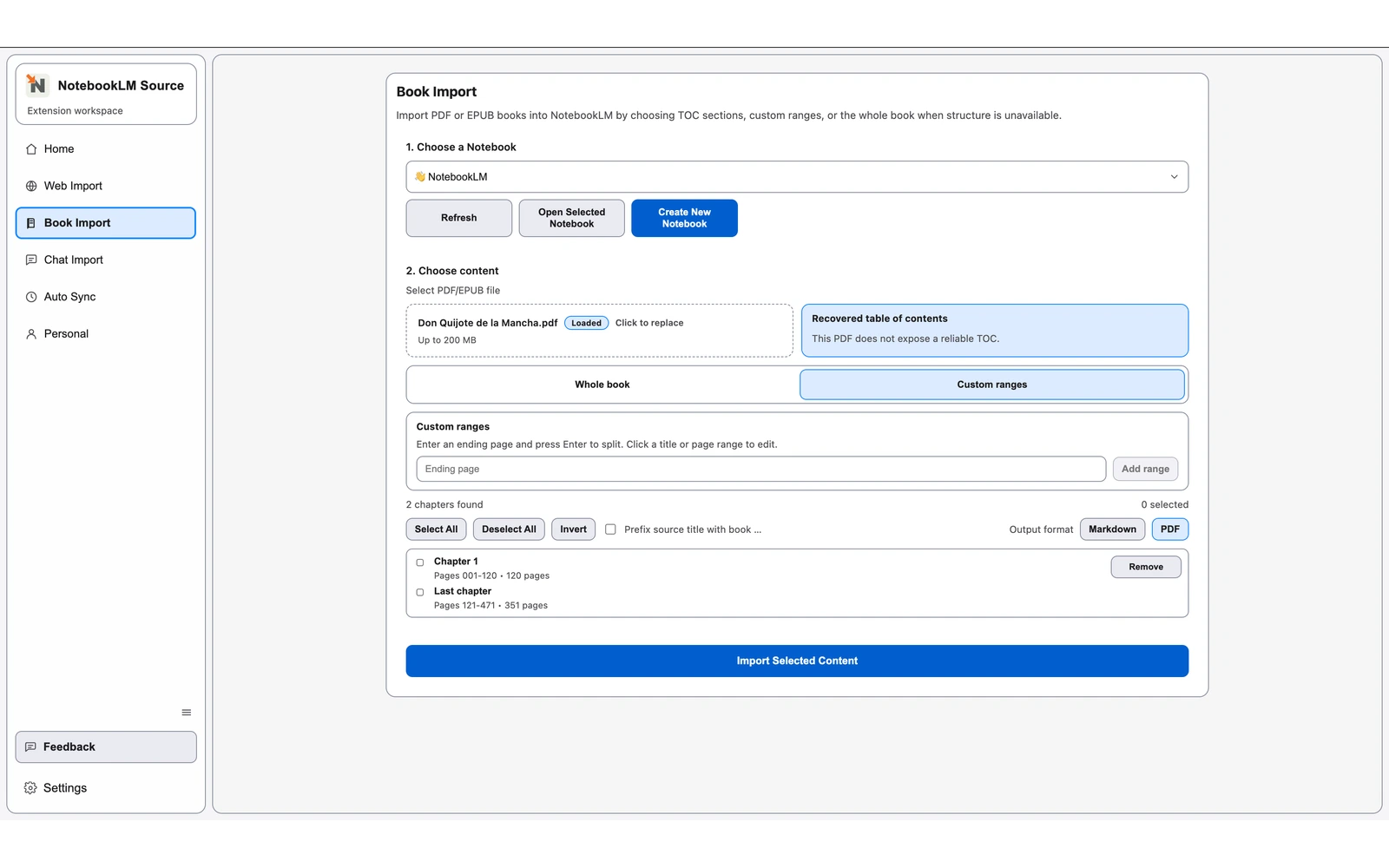Screen dimensions: 1389x868
Task: Check the Chapter 1 checkbox
Action: pyautogui.click(x=420, y=562)
